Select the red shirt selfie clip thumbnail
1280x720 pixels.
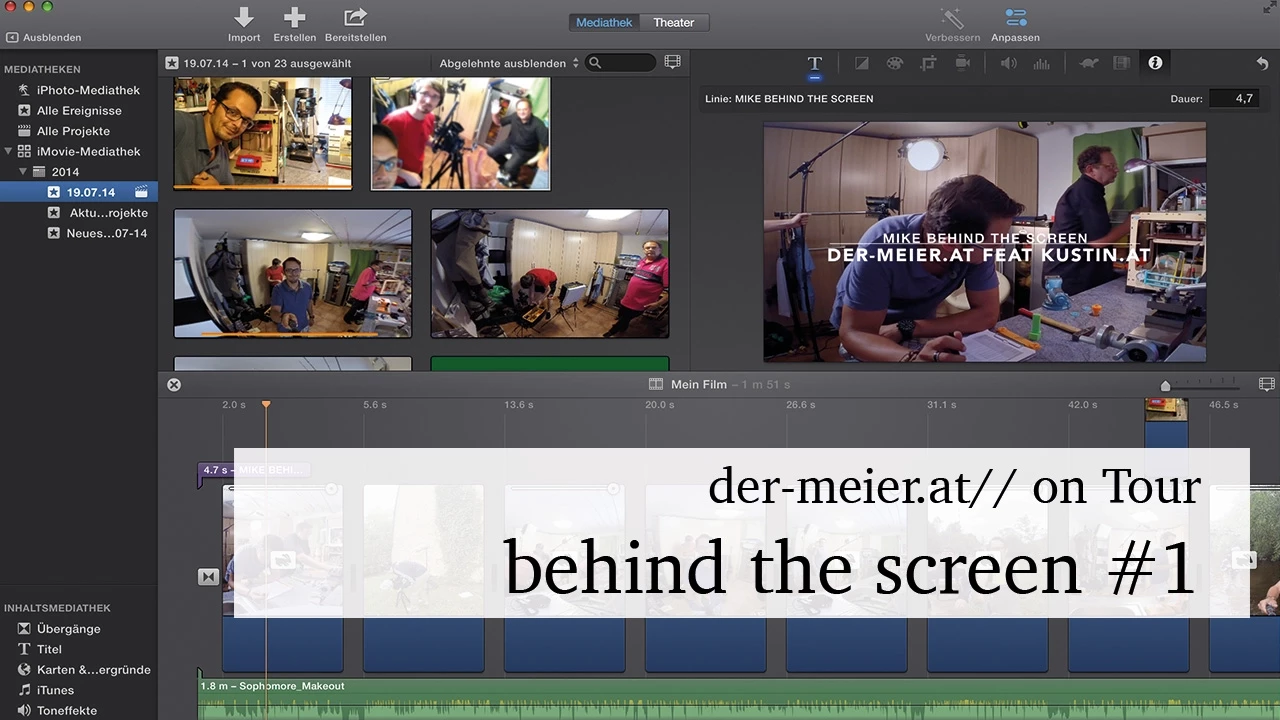pos(461,134)
